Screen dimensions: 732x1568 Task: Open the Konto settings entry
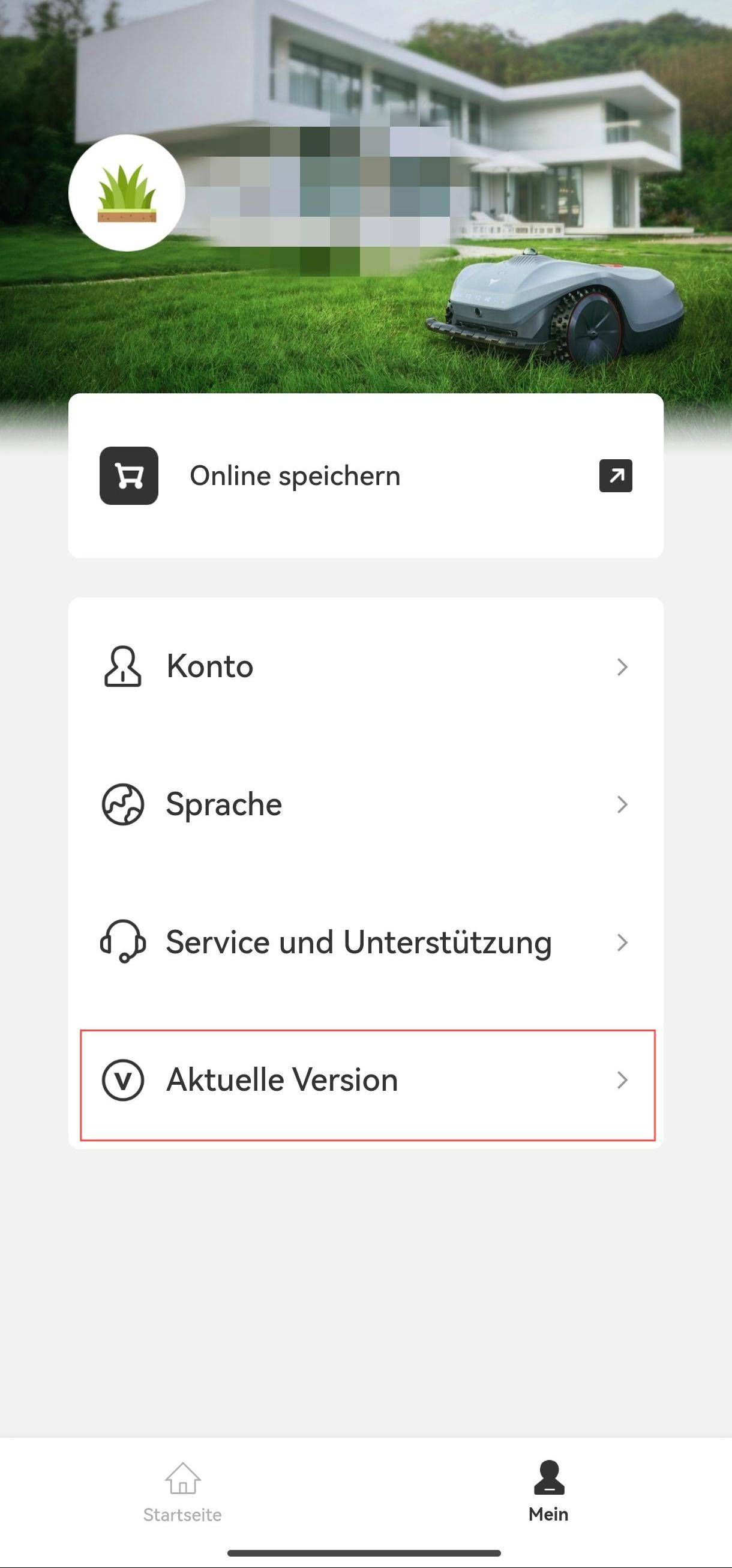[365, 666]
